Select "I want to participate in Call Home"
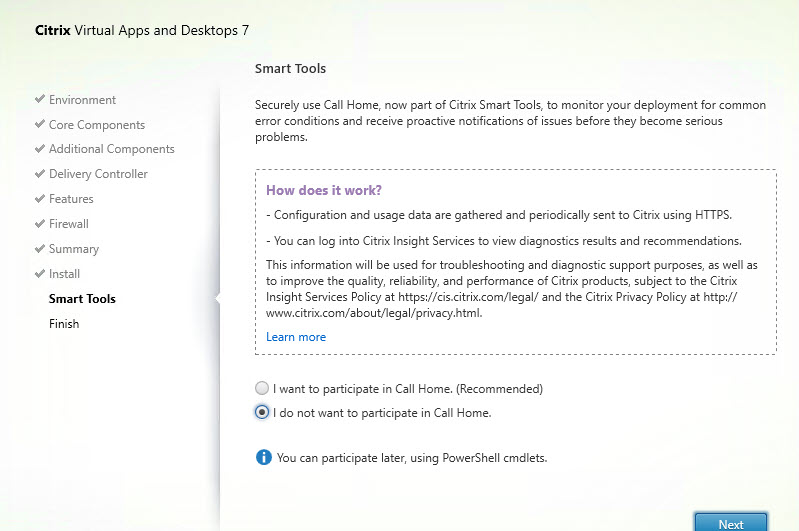This screenshot has width=799, height=531. pyautogui.click(x=262, y=388)
